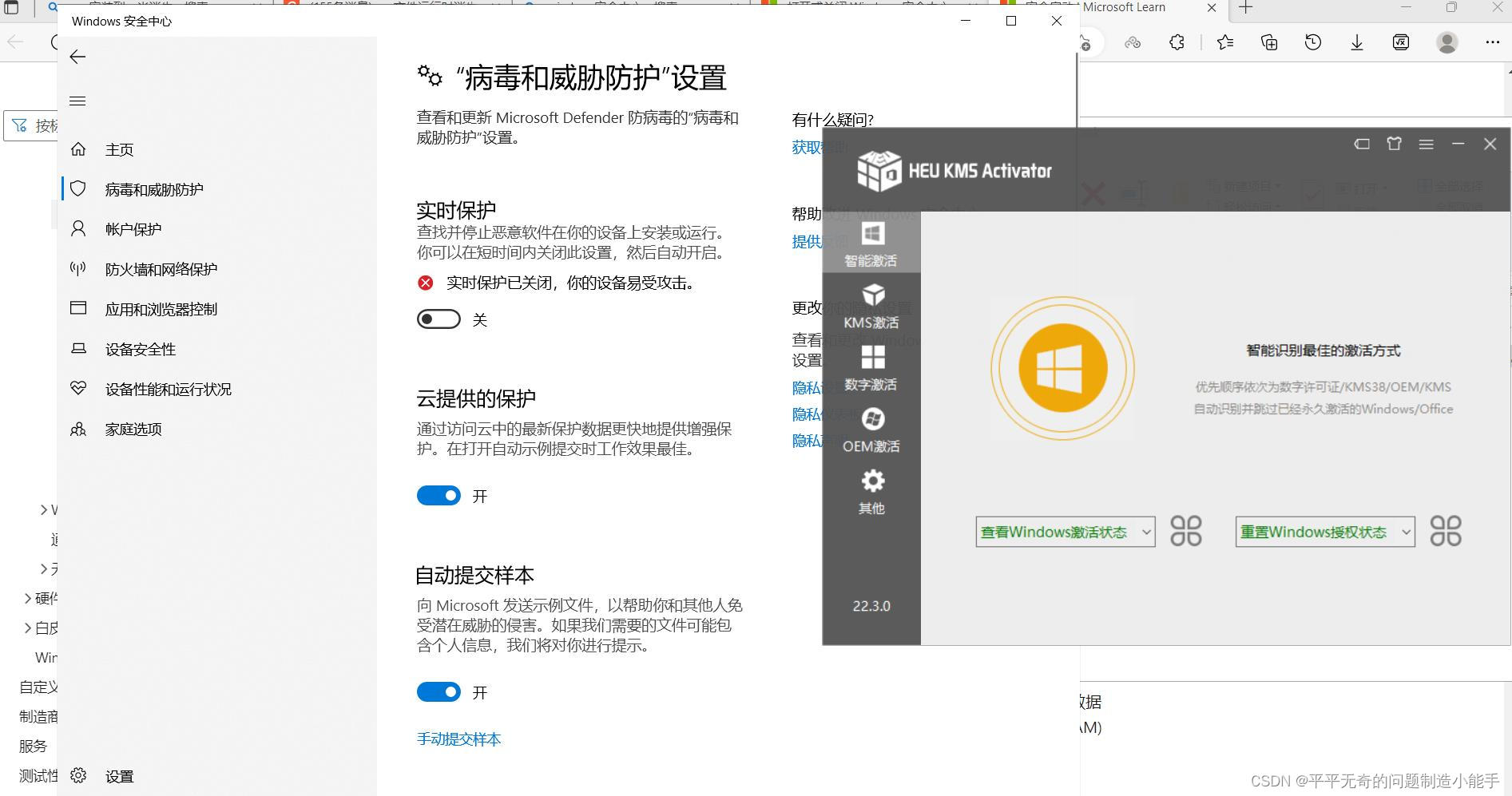This screenshot has width=1512, height=796.
Task: Click the shirt skin icon in HEU KMS
Action: [1395, 144]
